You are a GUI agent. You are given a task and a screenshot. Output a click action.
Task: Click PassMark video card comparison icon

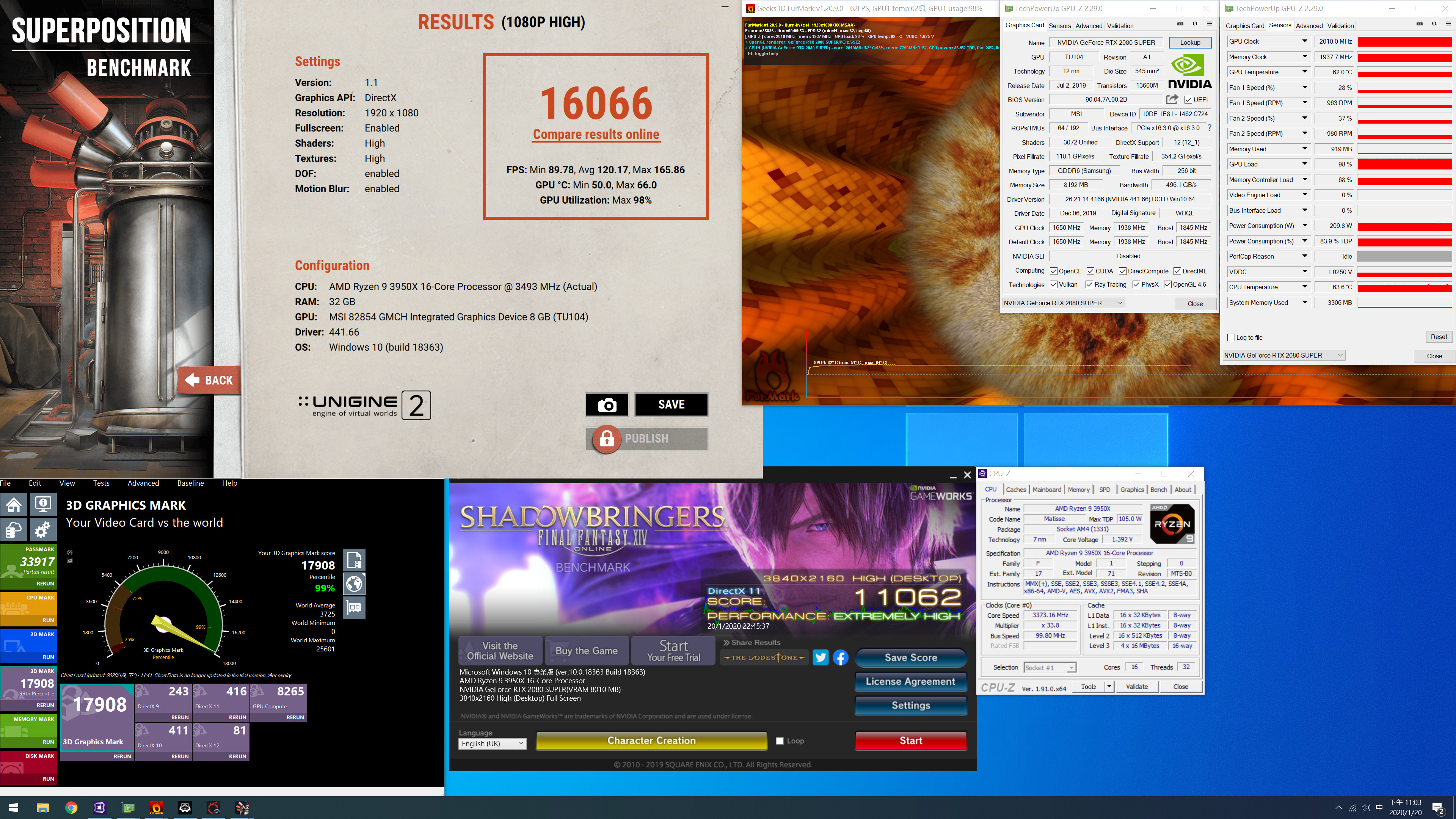pyautogui.click(x=355, y=607)
